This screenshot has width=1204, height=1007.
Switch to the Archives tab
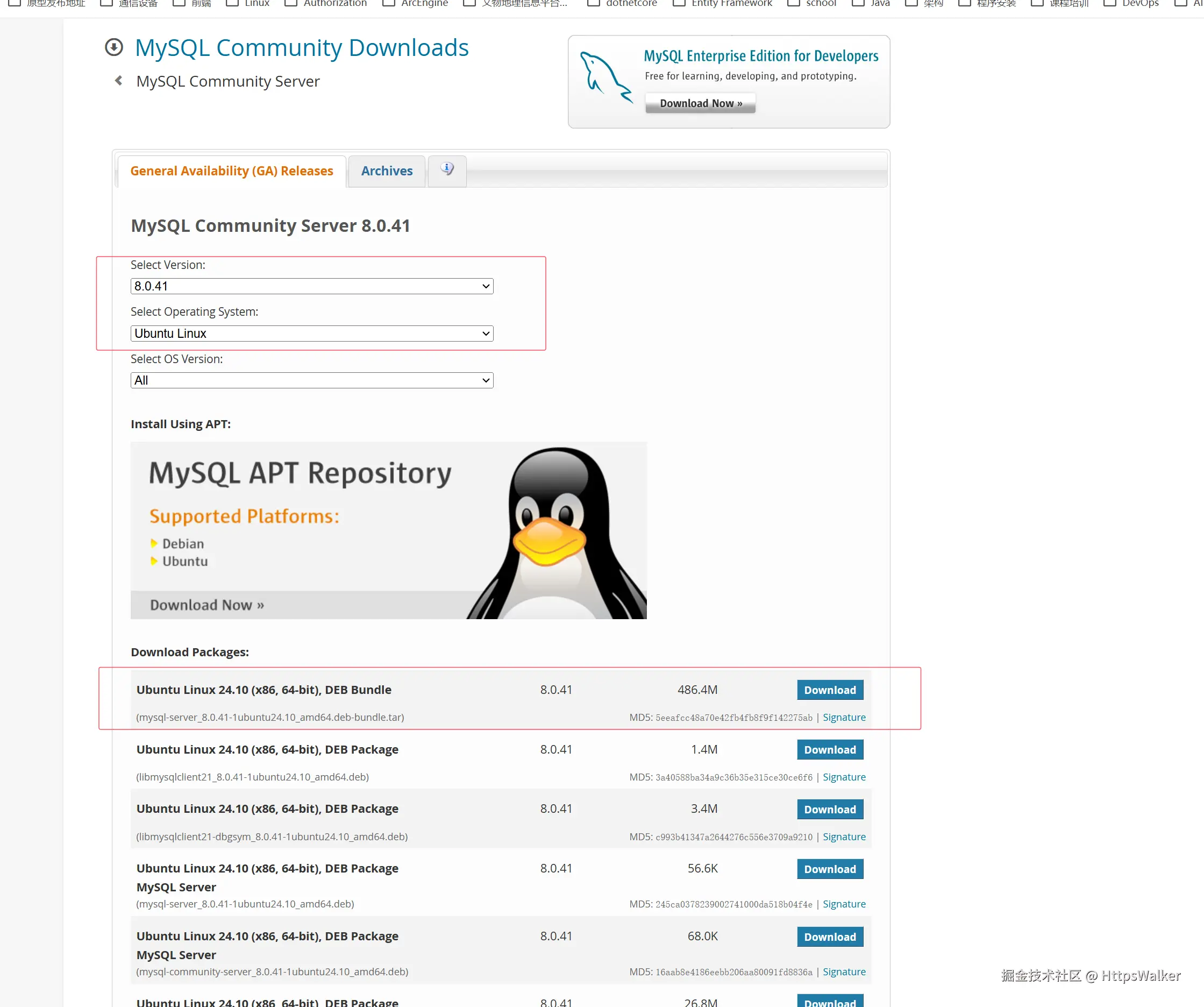coord(387,171)
